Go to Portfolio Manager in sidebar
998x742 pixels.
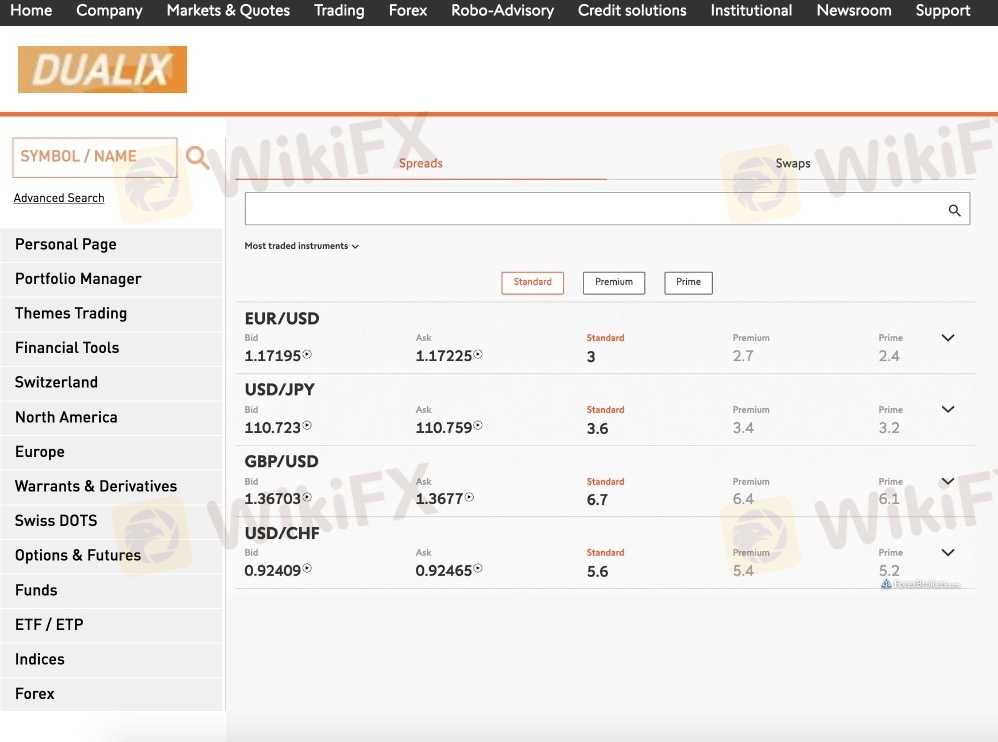(x=78, y=279)
